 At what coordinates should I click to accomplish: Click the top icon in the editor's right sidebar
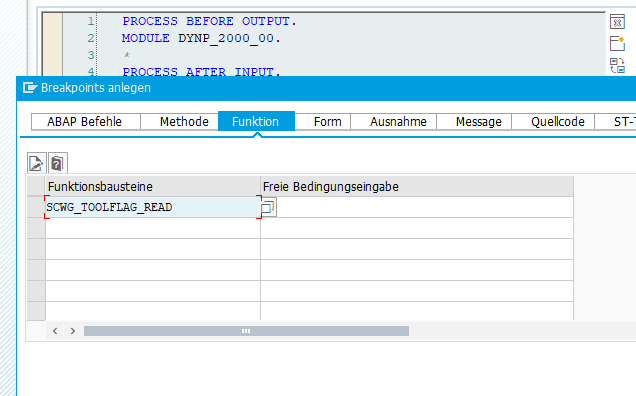point(617,22)
